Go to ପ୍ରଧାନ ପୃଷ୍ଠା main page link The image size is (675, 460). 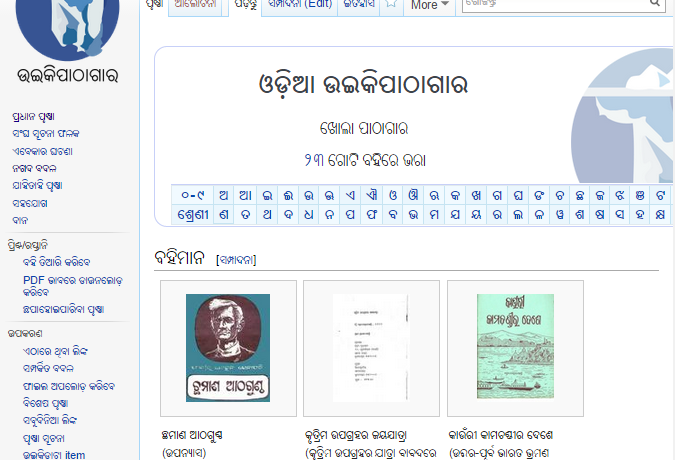tap(37, 115)
